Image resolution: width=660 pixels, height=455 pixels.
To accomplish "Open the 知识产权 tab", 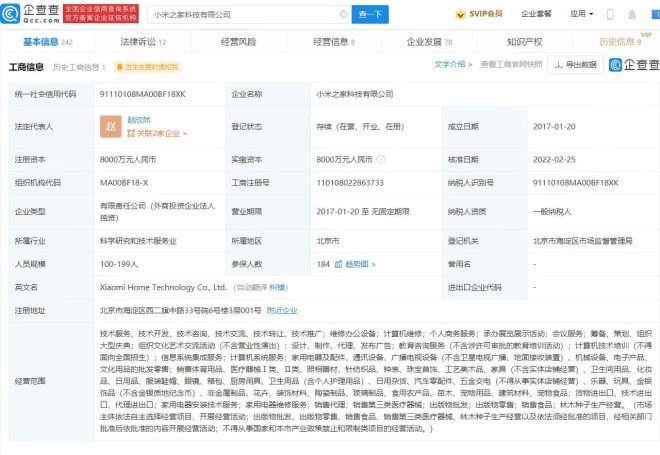I will [524, 43].
